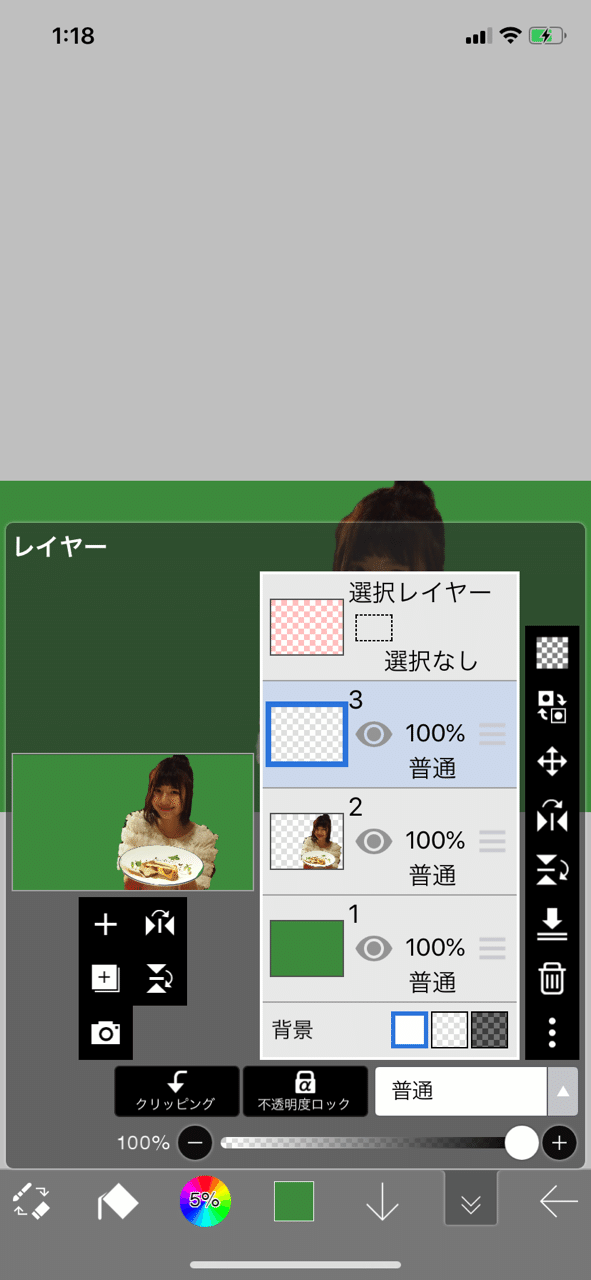
Task: Toggle visibility of layer 1
Action: pyautogui.click(x=374, y=948)
